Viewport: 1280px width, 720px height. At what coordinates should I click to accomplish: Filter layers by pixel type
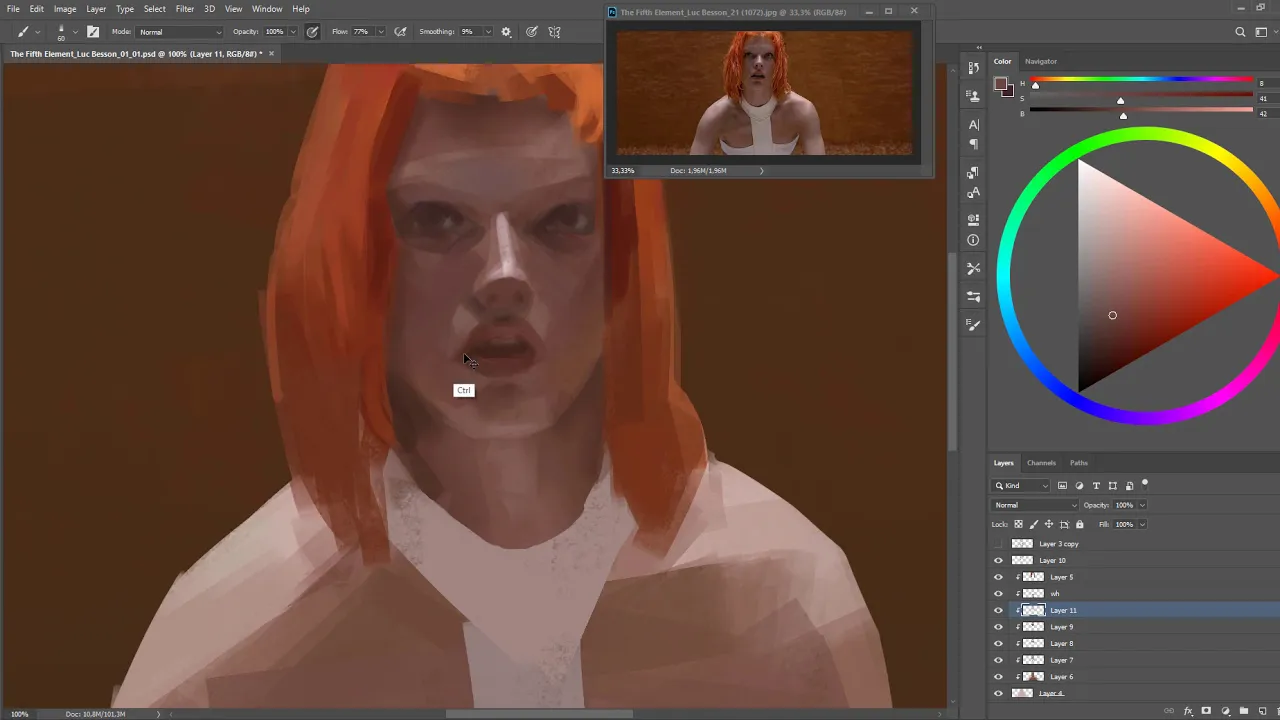point(1062,486)
